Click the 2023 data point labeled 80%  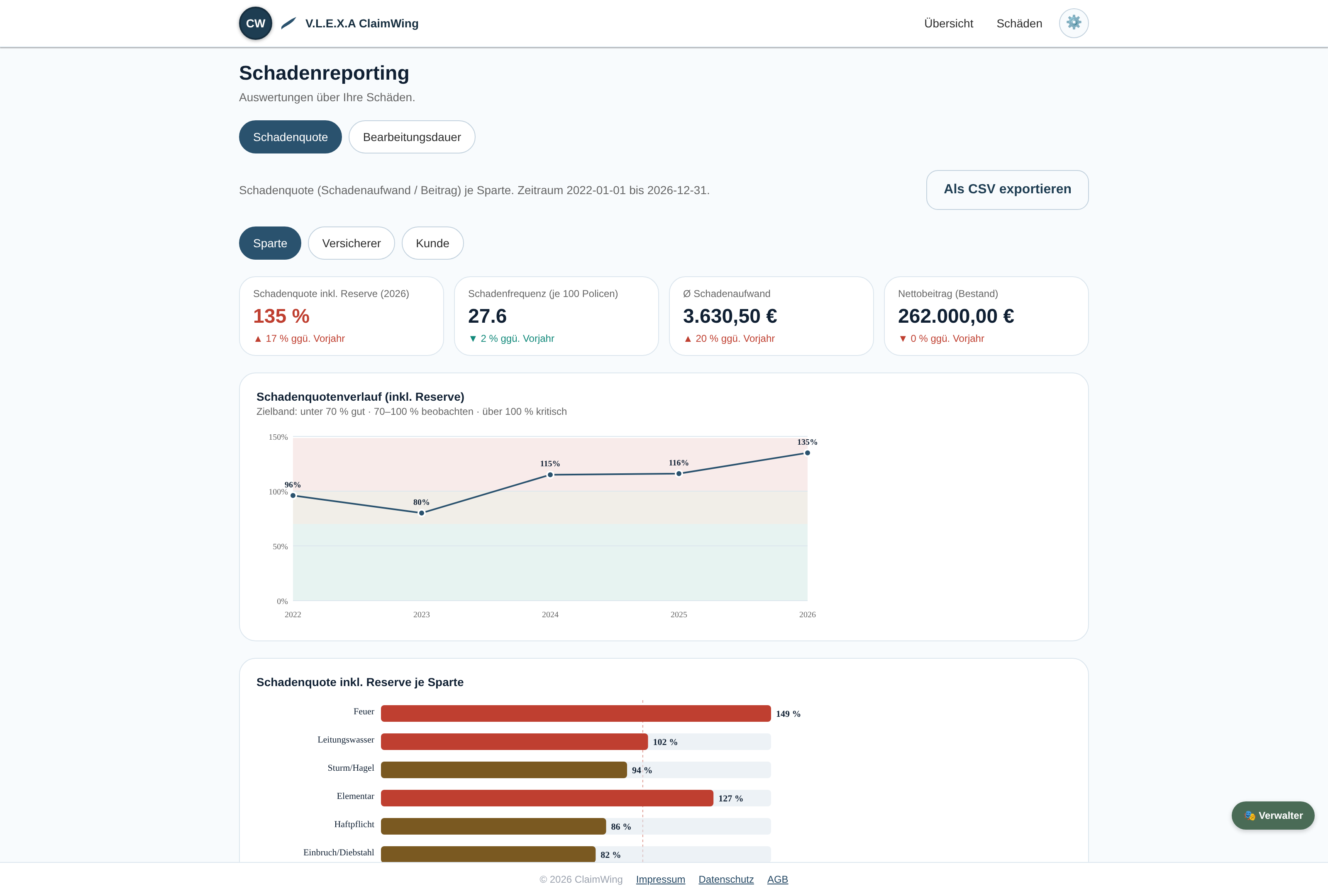point(422,513)
